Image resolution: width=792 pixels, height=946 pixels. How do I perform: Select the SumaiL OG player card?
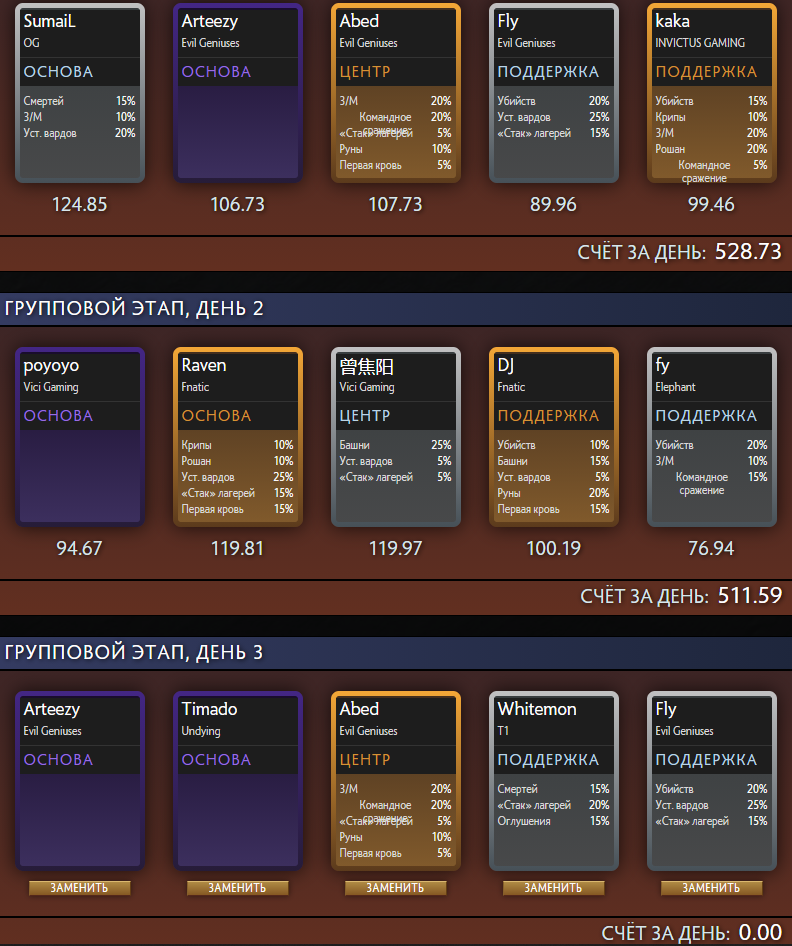point(80,93)
